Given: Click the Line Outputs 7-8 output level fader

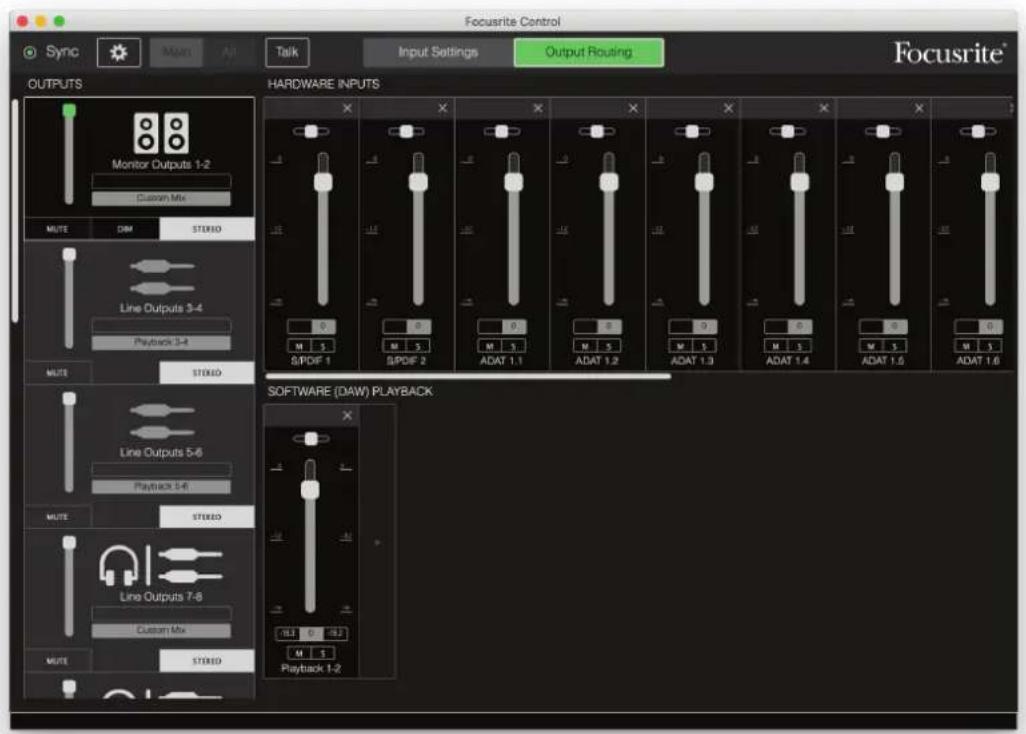Looking at the screenshot, I should 69,542.
